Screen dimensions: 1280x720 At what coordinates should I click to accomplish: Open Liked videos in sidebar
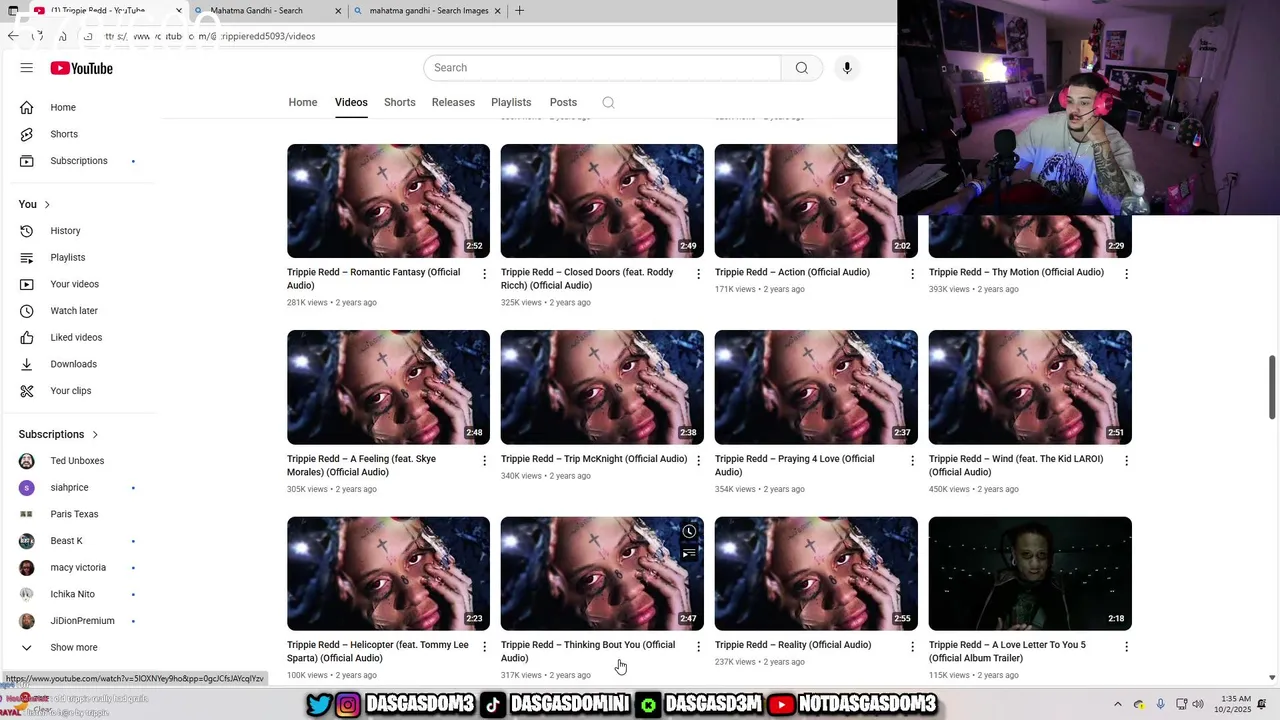click(80, 337)
